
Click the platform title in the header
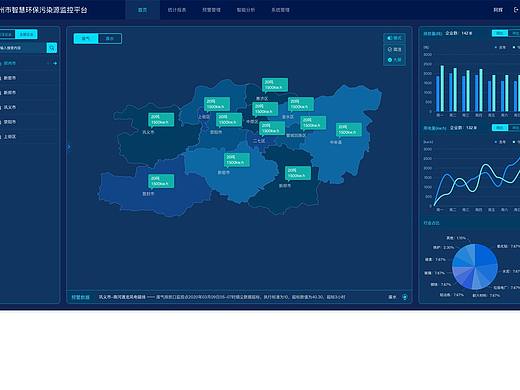pos(44,10)
